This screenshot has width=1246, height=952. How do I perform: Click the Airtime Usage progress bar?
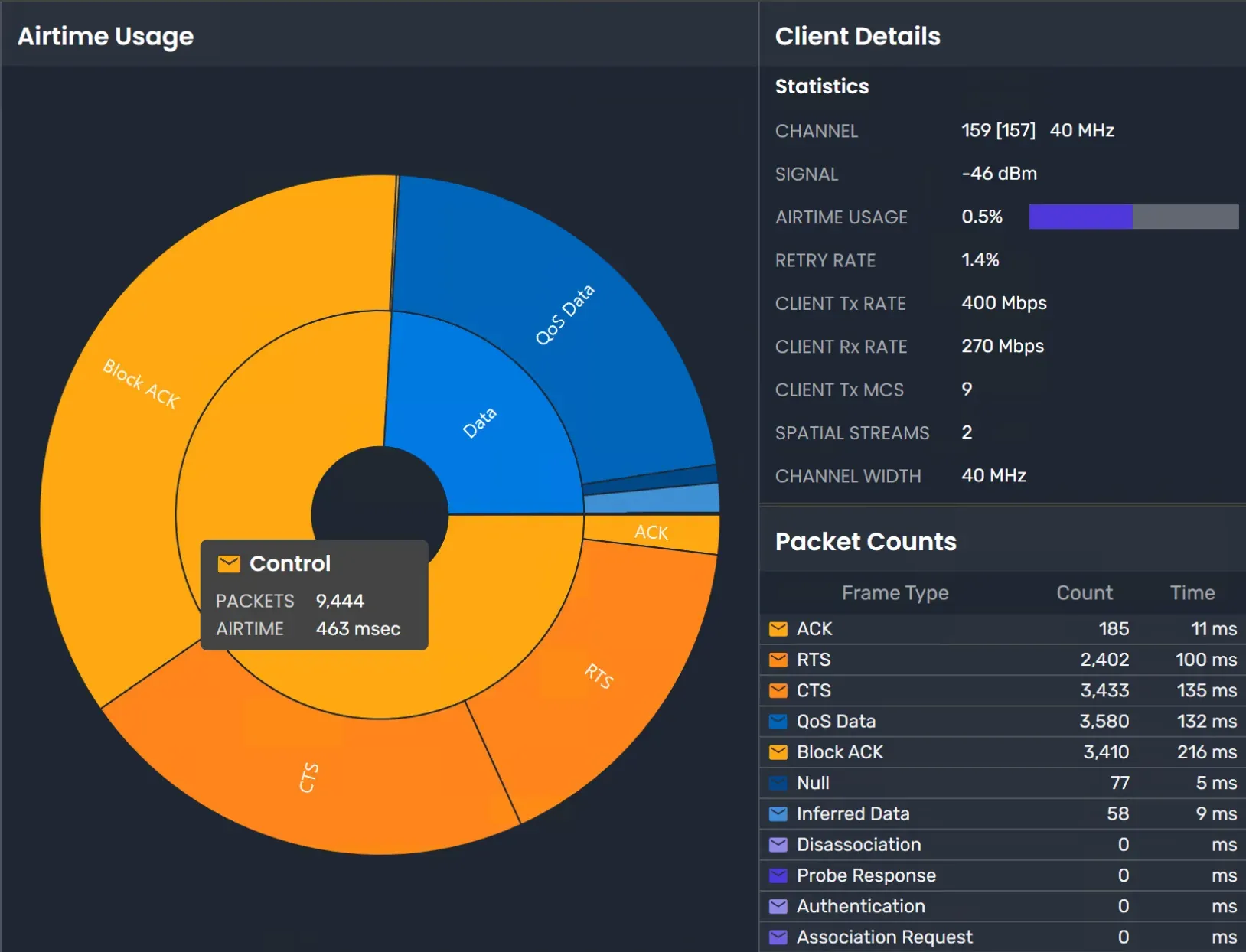click(1133, 217)
